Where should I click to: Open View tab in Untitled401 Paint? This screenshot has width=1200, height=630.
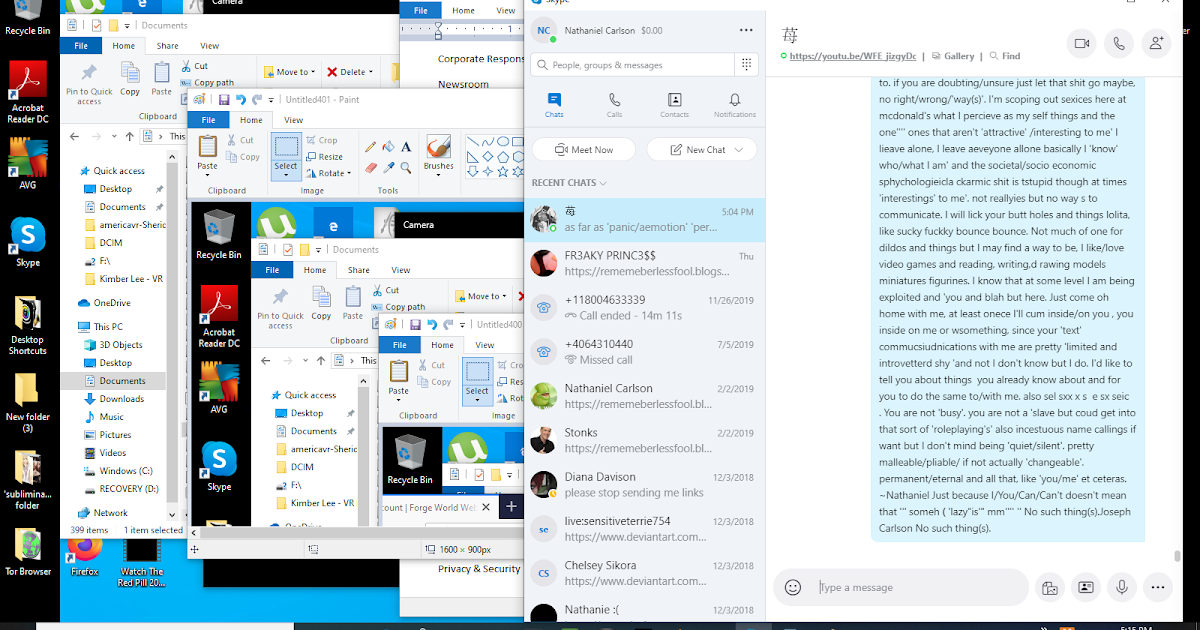294,120
